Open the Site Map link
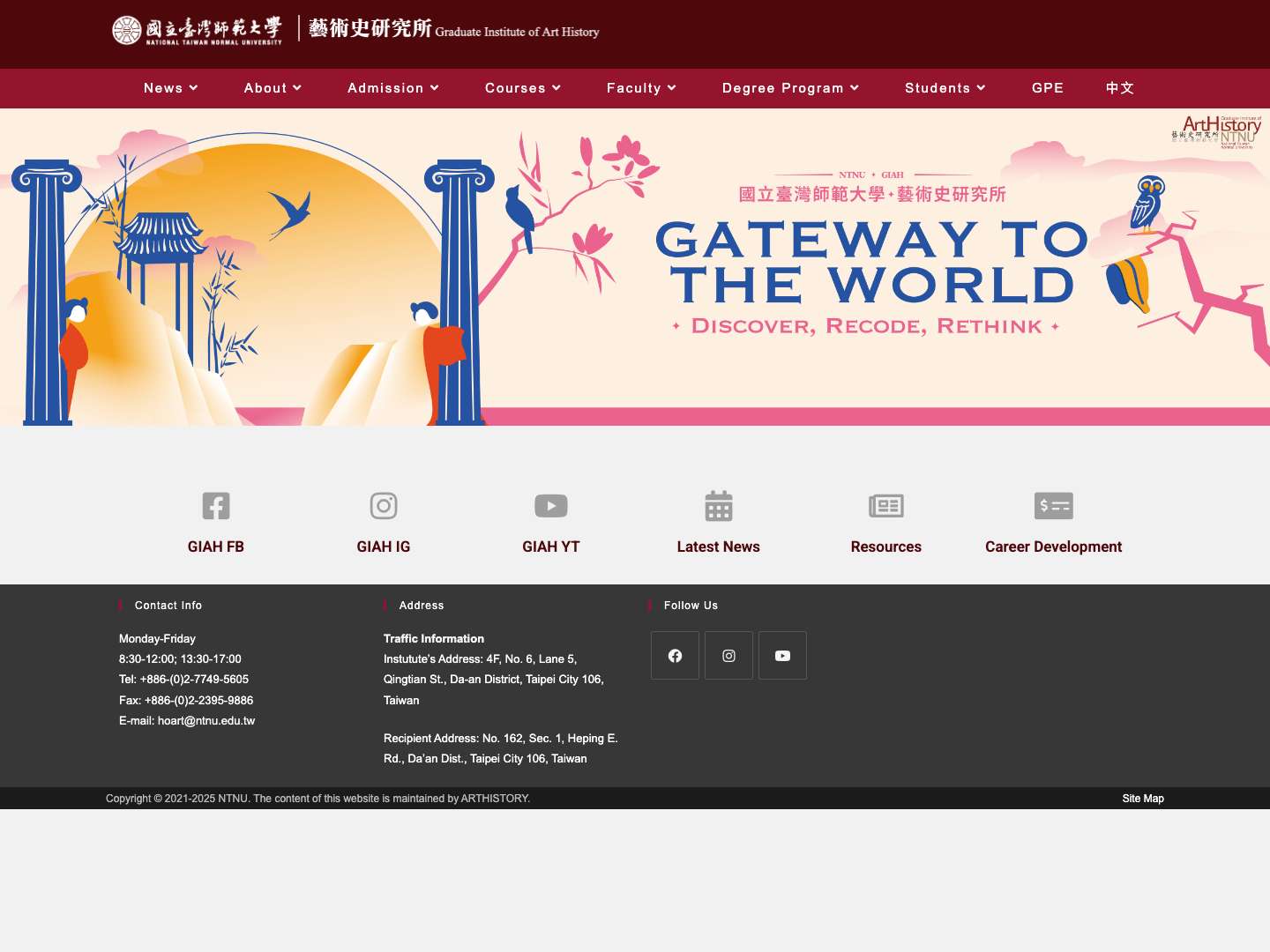 (x=1143, y=799)
